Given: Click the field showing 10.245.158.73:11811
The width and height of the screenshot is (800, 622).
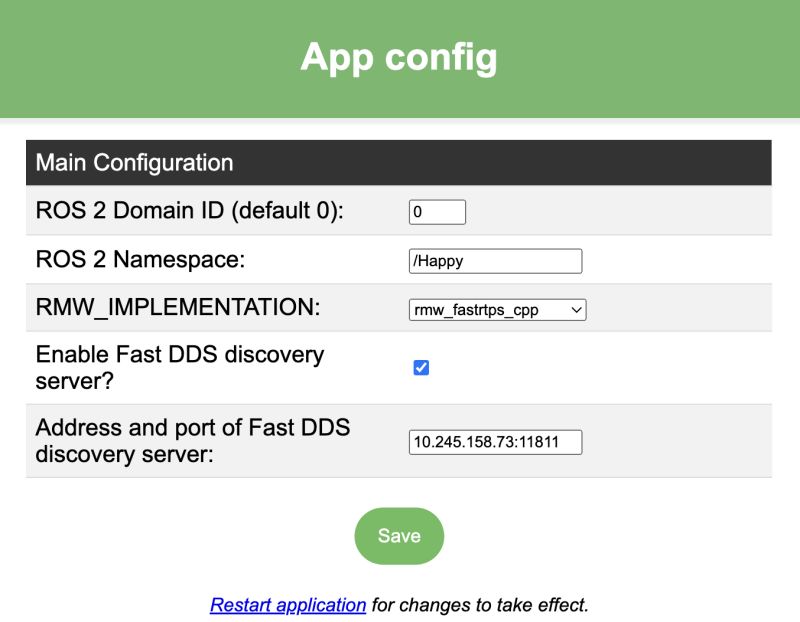Looking at the screenshot, I should click(x=496, y=441).
